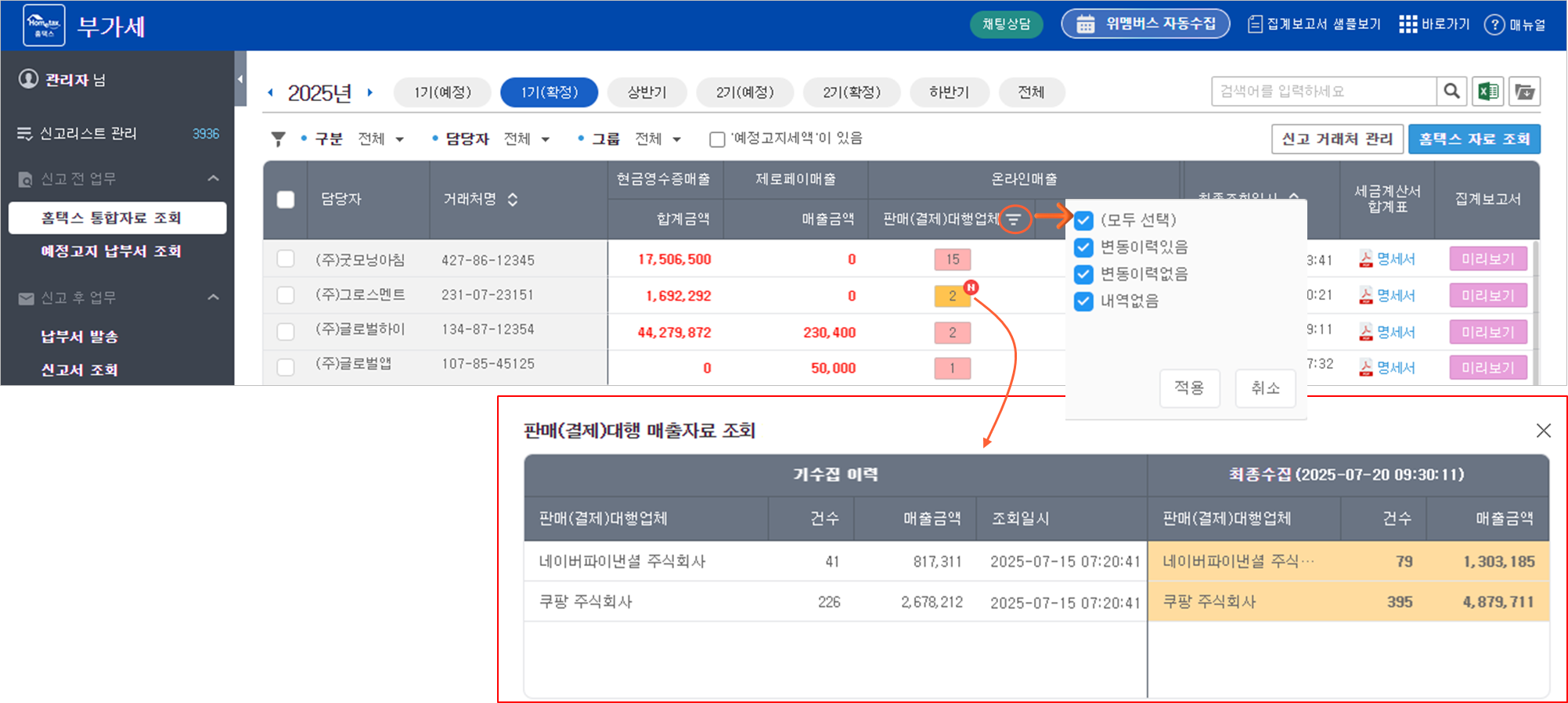Click 미리보기 for (주)그로스멘트
The width and height of the screenshot is (1568, 703).
pyautogui.click(x=1488, y=296)
